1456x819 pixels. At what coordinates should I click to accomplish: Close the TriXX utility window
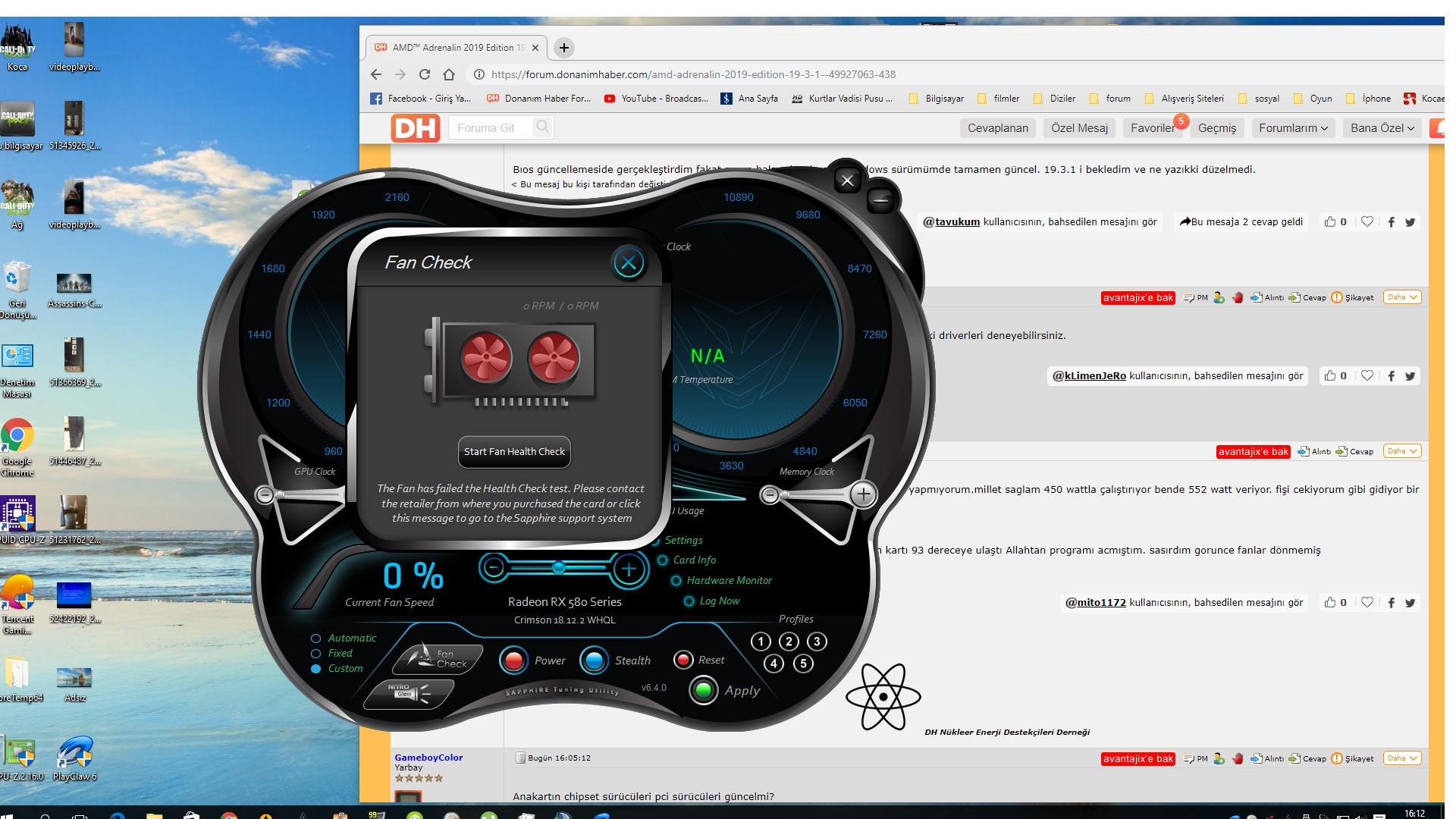[x=847, y=180]
